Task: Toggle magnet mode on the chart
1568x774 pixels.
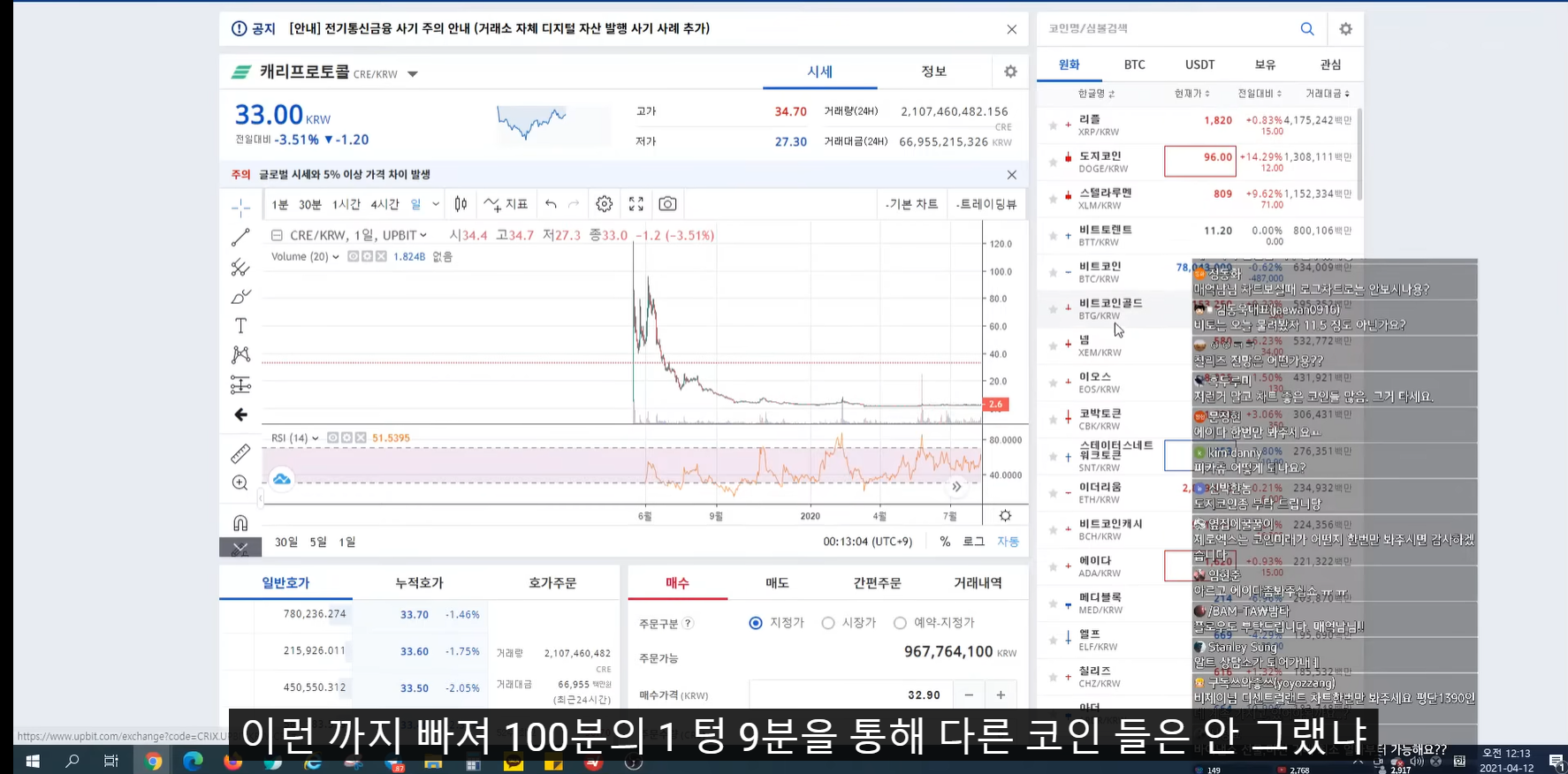Action: [x=240, y=522]
